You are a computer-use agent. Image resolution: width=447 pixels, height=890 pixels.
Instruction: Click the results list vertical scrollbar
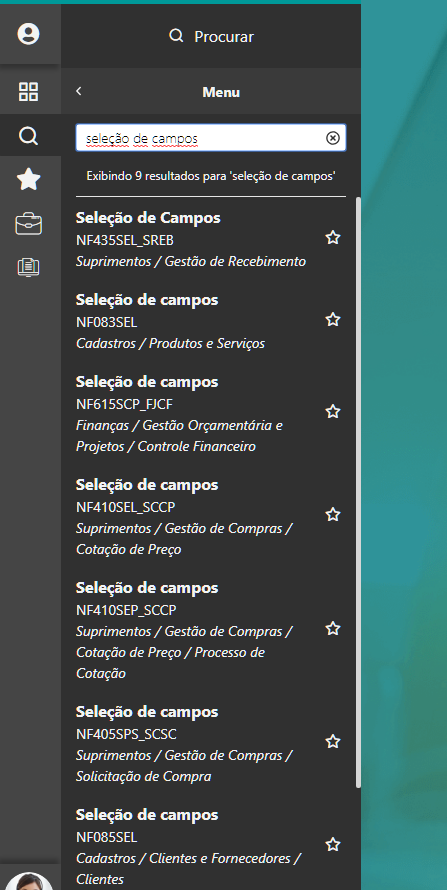point(358,492)
